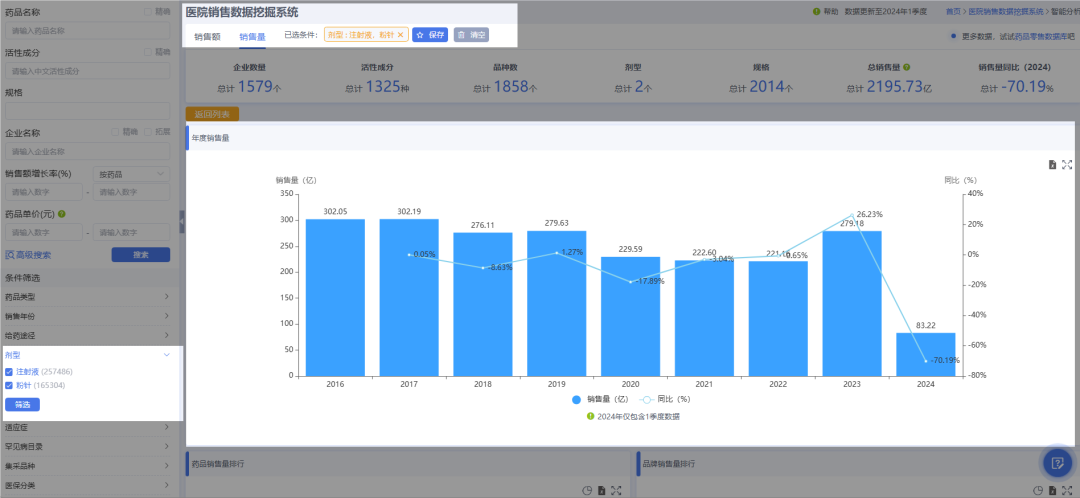1080x498 pixels.
Task: Expand the 给药途径 filter
Action: point(87,335)
